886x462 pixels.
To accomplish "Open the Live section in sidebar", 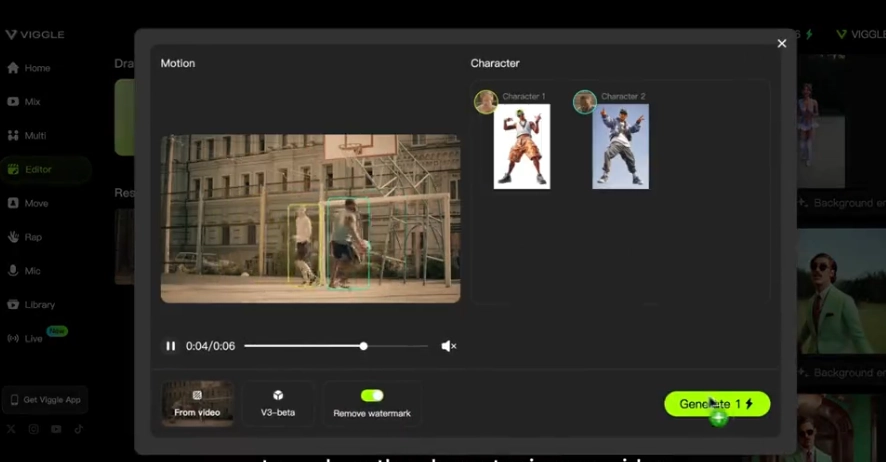I will pos(25,338).
